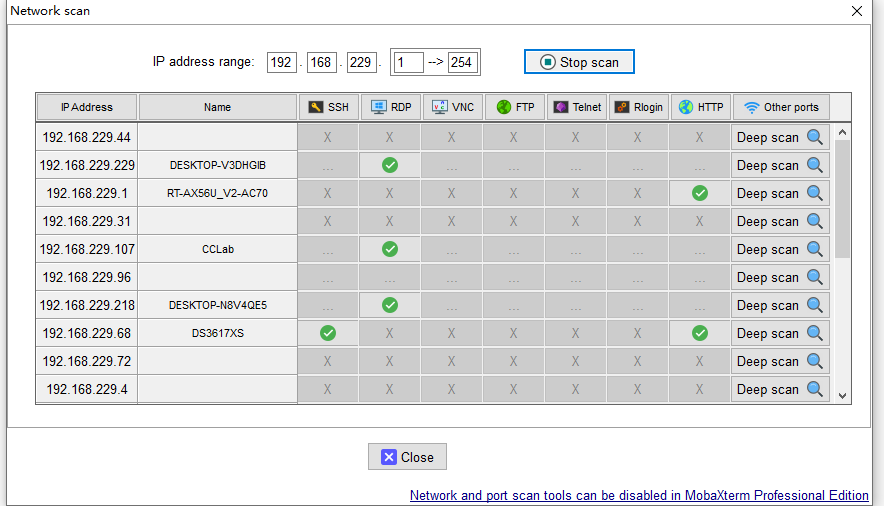Click the HTTP column header
The height and width of the screenshot is (506, 884).
pos(700,107)
